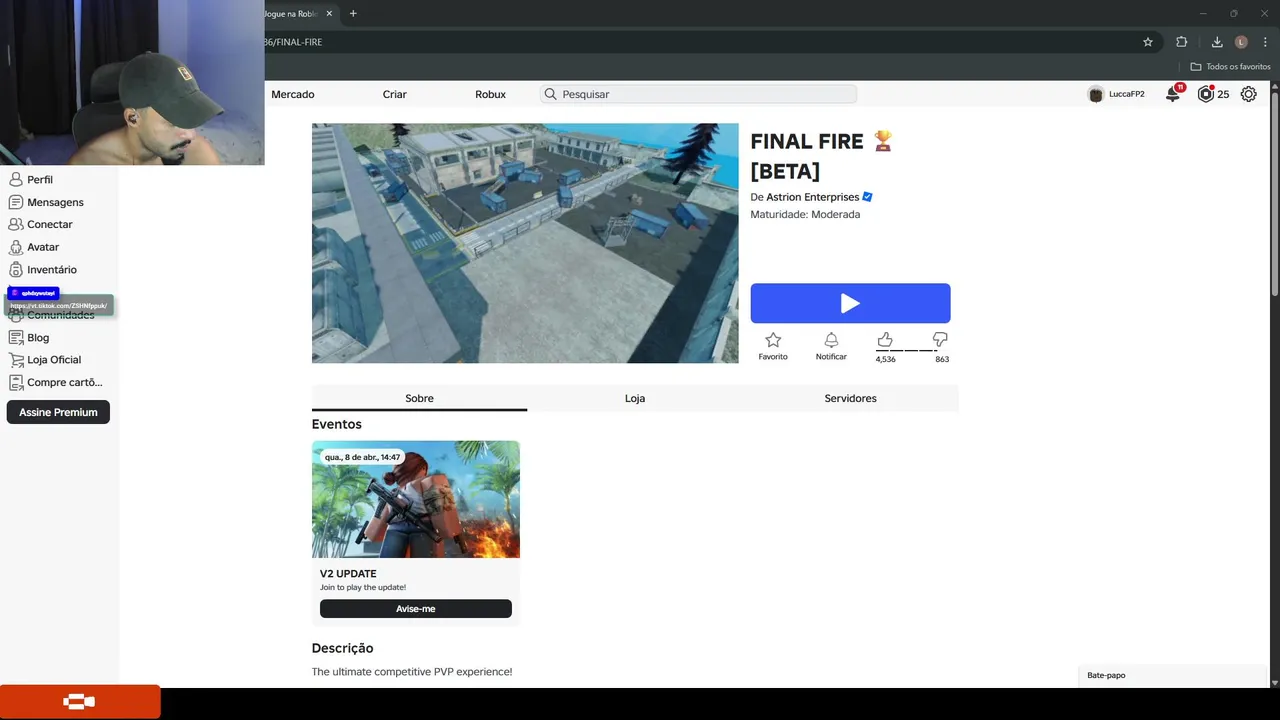
Task: Open Blog from the sidebar
Action: click(x=28, y=338)
